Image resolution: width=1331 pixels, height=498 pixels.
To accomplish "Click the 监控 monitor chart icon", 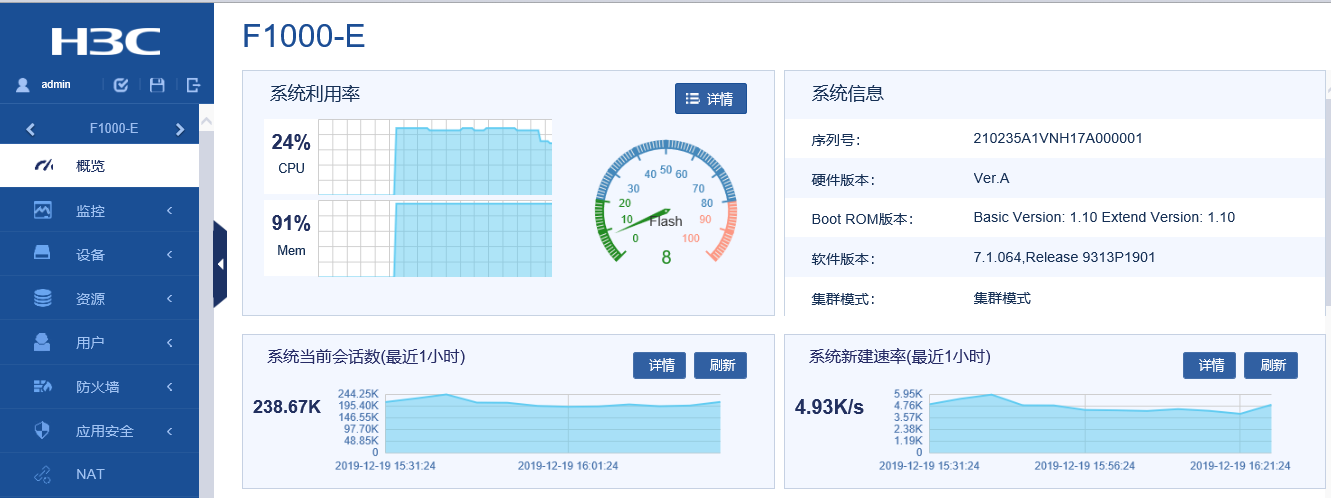I will pyautogui.click(x=42, y=211).
